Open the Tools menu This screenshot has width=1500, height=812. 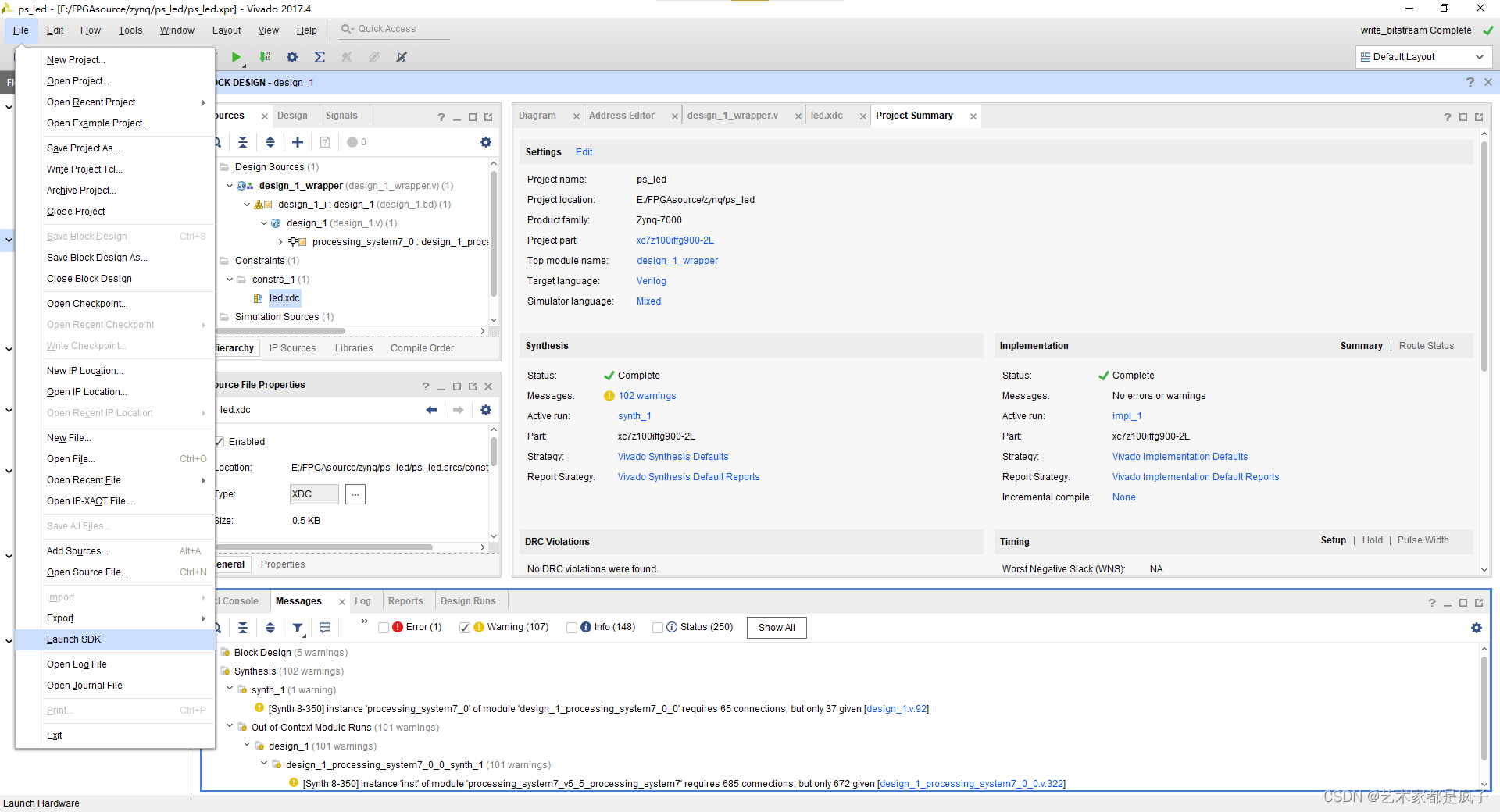tap(130, 30)
